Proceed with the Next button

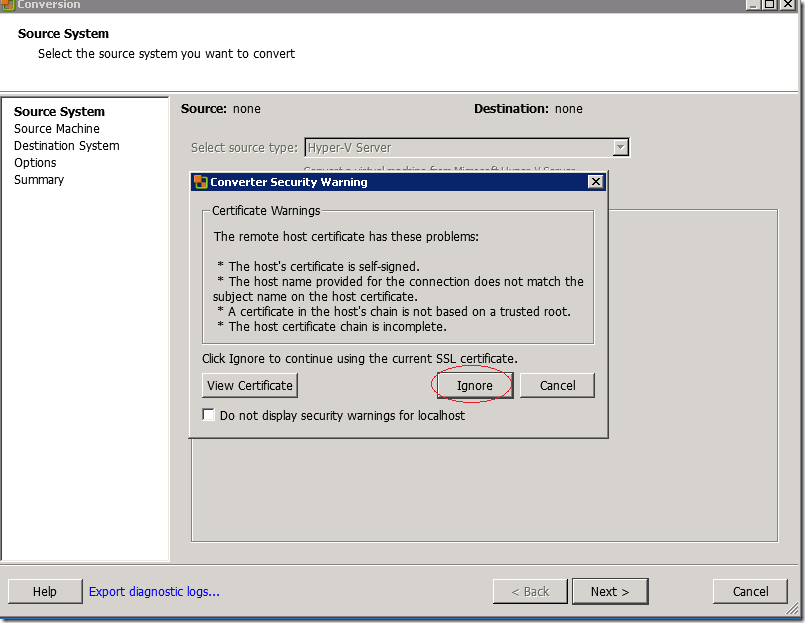point(609,591)
